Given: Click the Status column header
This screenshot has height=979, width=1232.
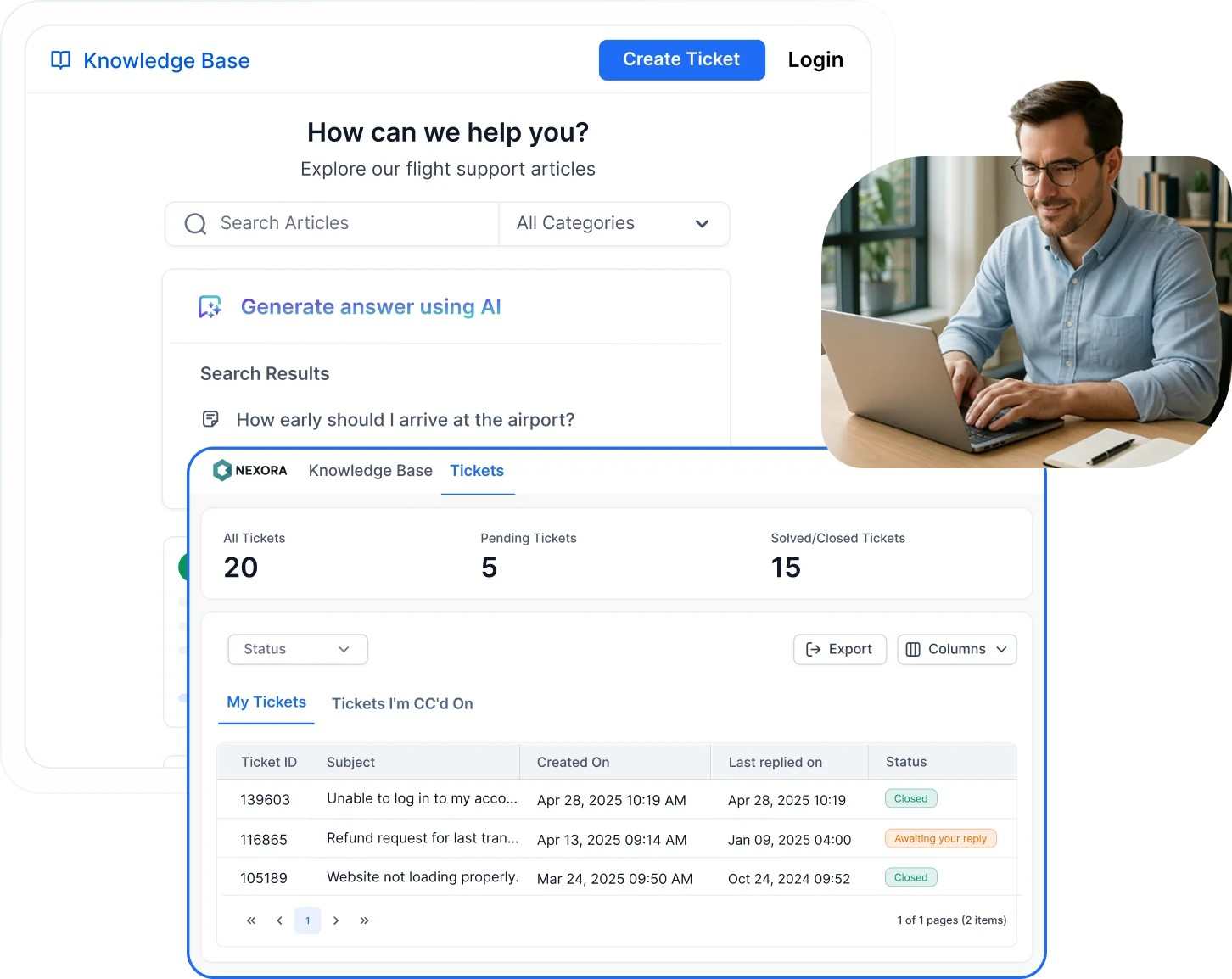Looking at the screenshot, I should (906, 762).
